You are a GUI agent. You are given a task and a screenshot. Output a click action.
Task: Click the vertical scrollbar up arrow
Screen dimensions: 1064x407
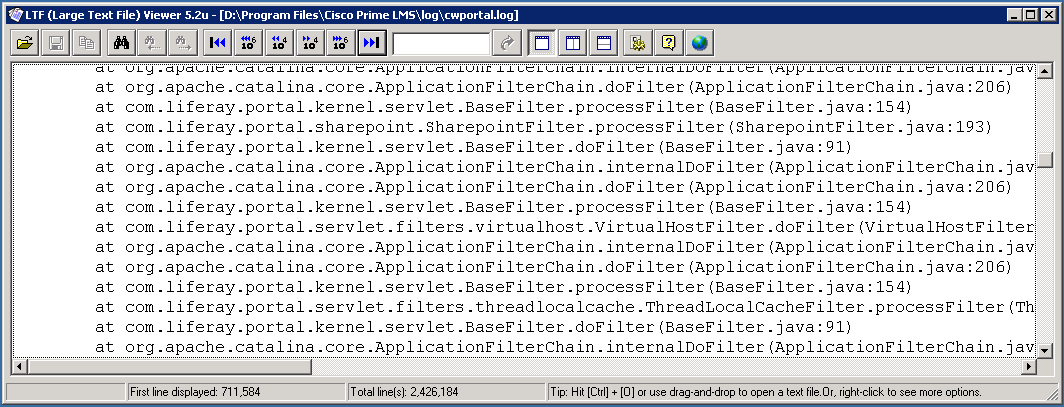click(x=1045, y=71)
